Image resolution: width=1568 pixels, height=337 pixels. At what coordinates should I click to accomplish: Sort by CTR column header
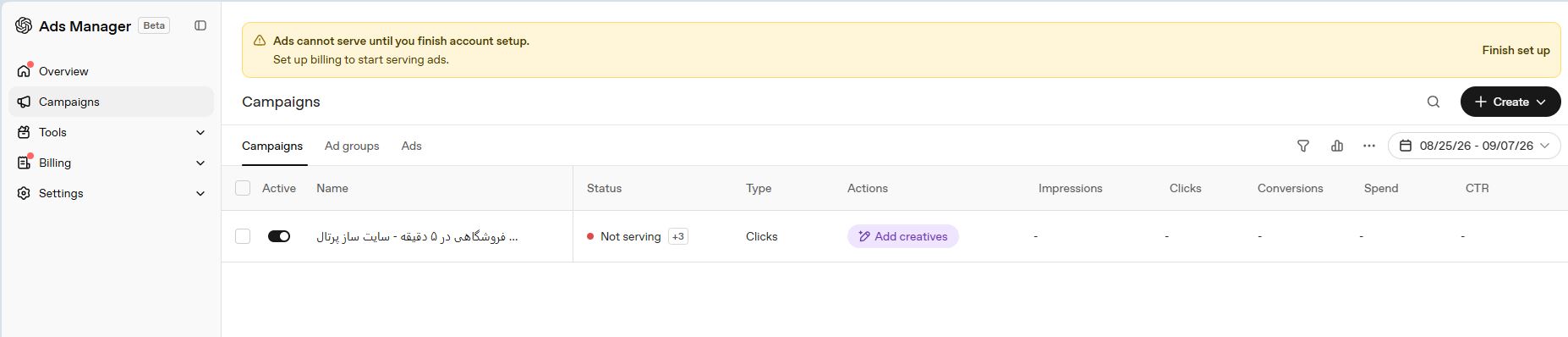pos(1477,188)
